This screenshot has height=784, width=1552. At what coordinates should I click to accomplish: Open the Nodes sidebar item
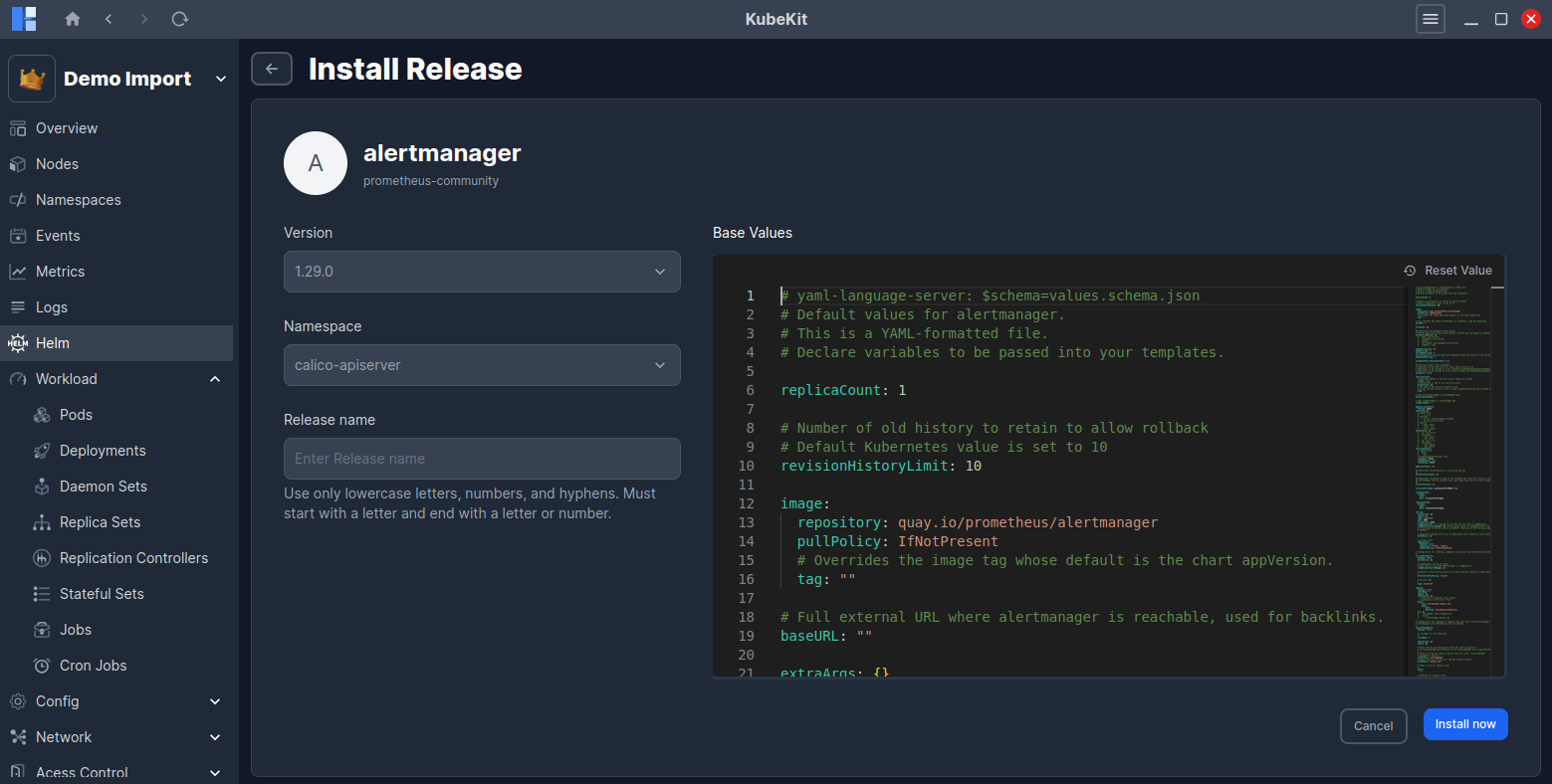[57, 164]
